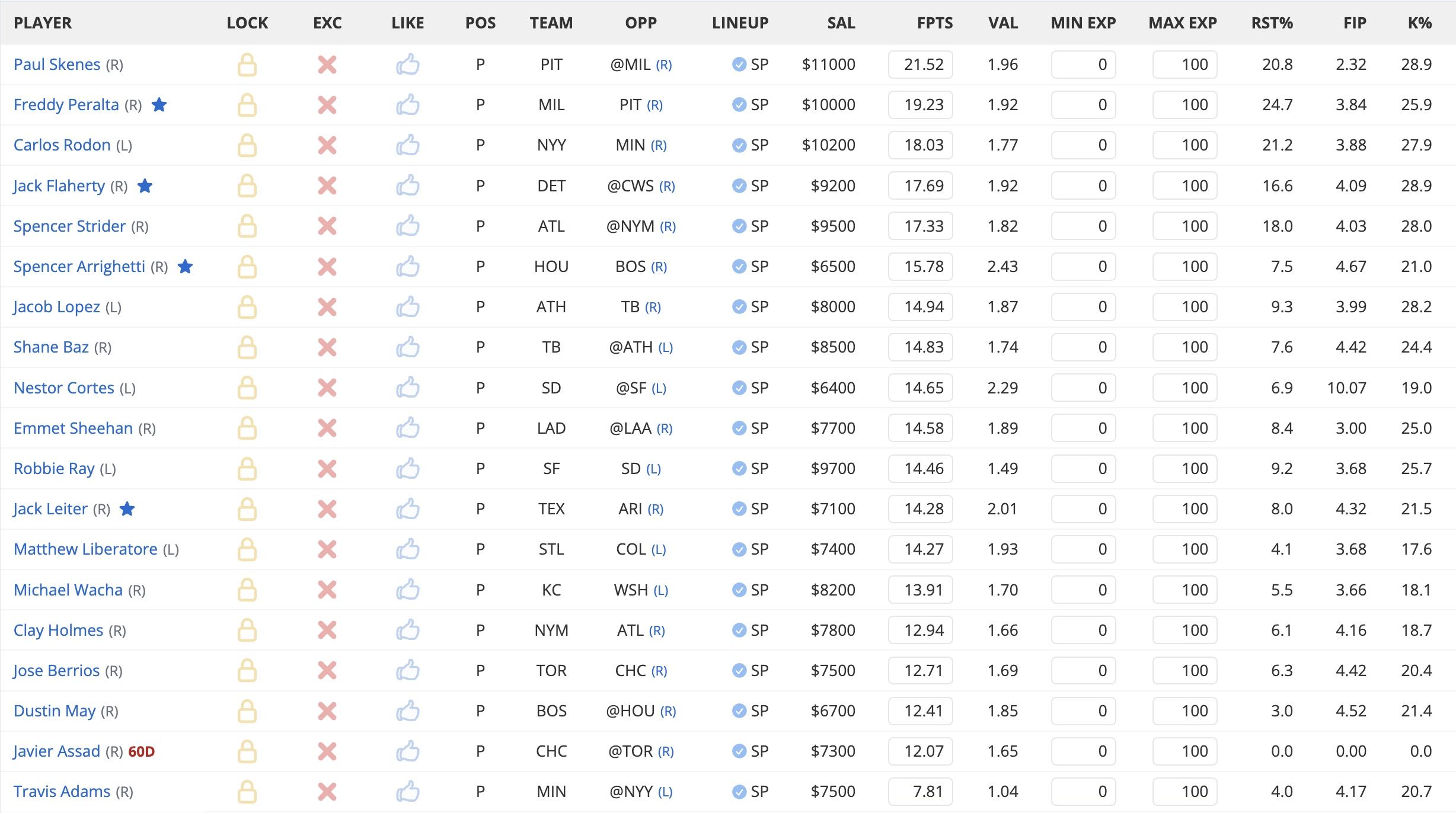This screenshot has width=1456, height=813.
Task: Open Paul Skenes player link
Action: [x=57, y=65]
